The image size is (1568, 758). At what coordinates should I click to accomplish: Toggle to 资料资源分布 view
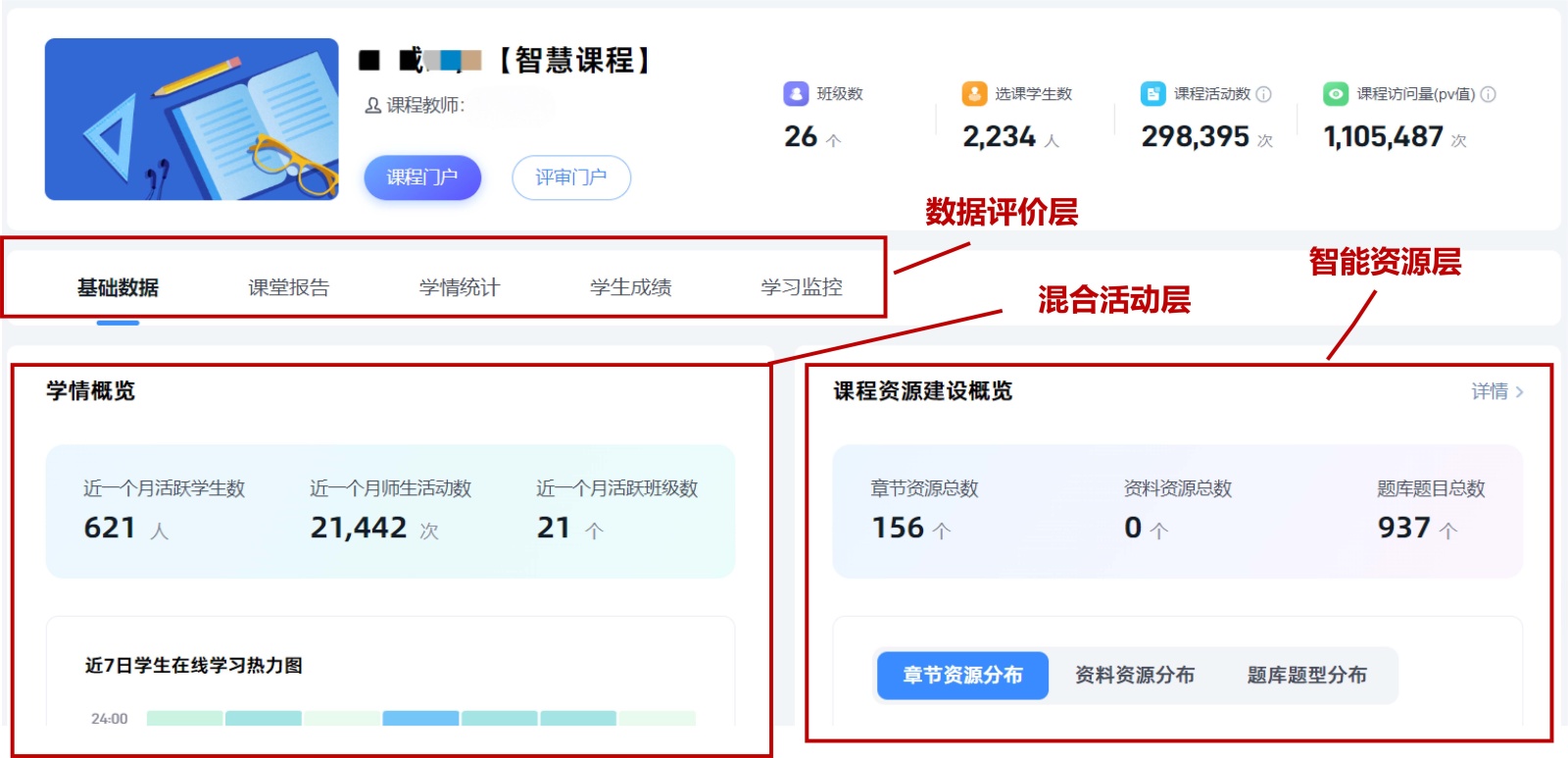click(1135, 676)
